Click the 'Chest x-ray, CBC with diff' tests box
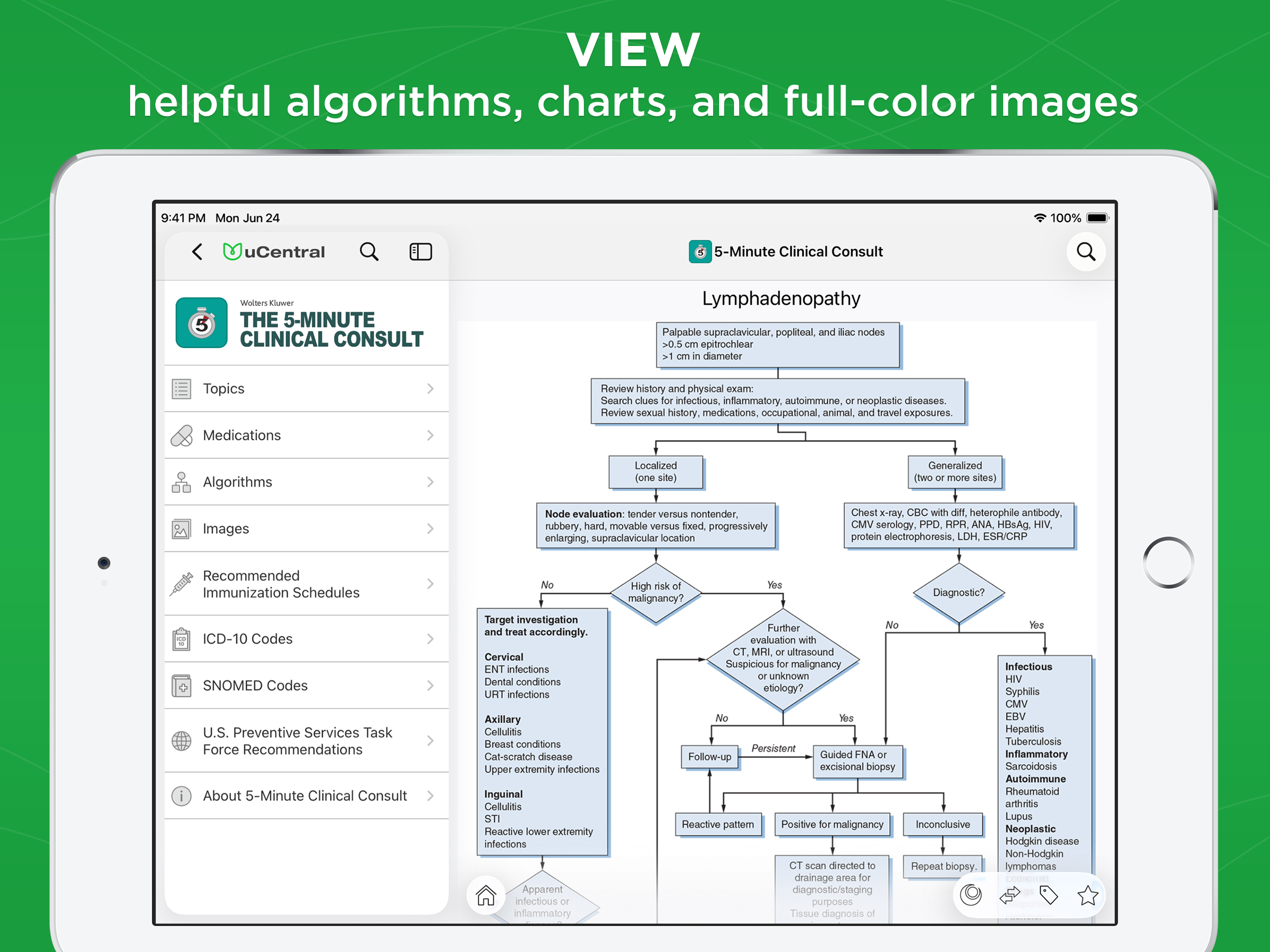 958,525
